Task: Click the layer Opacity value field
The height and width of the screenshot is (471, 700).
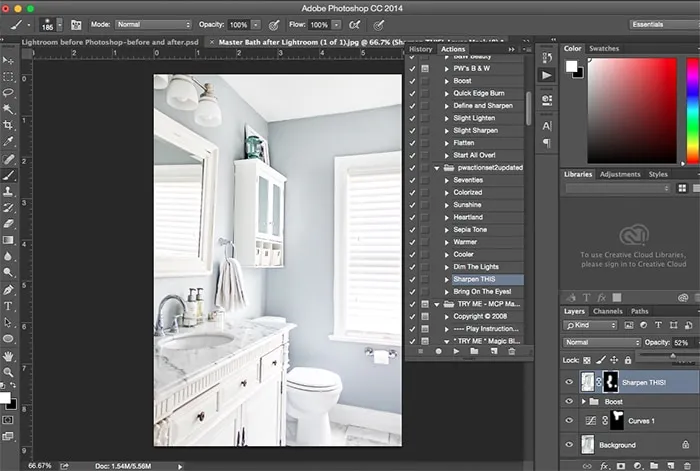Action: click(681, 343)
